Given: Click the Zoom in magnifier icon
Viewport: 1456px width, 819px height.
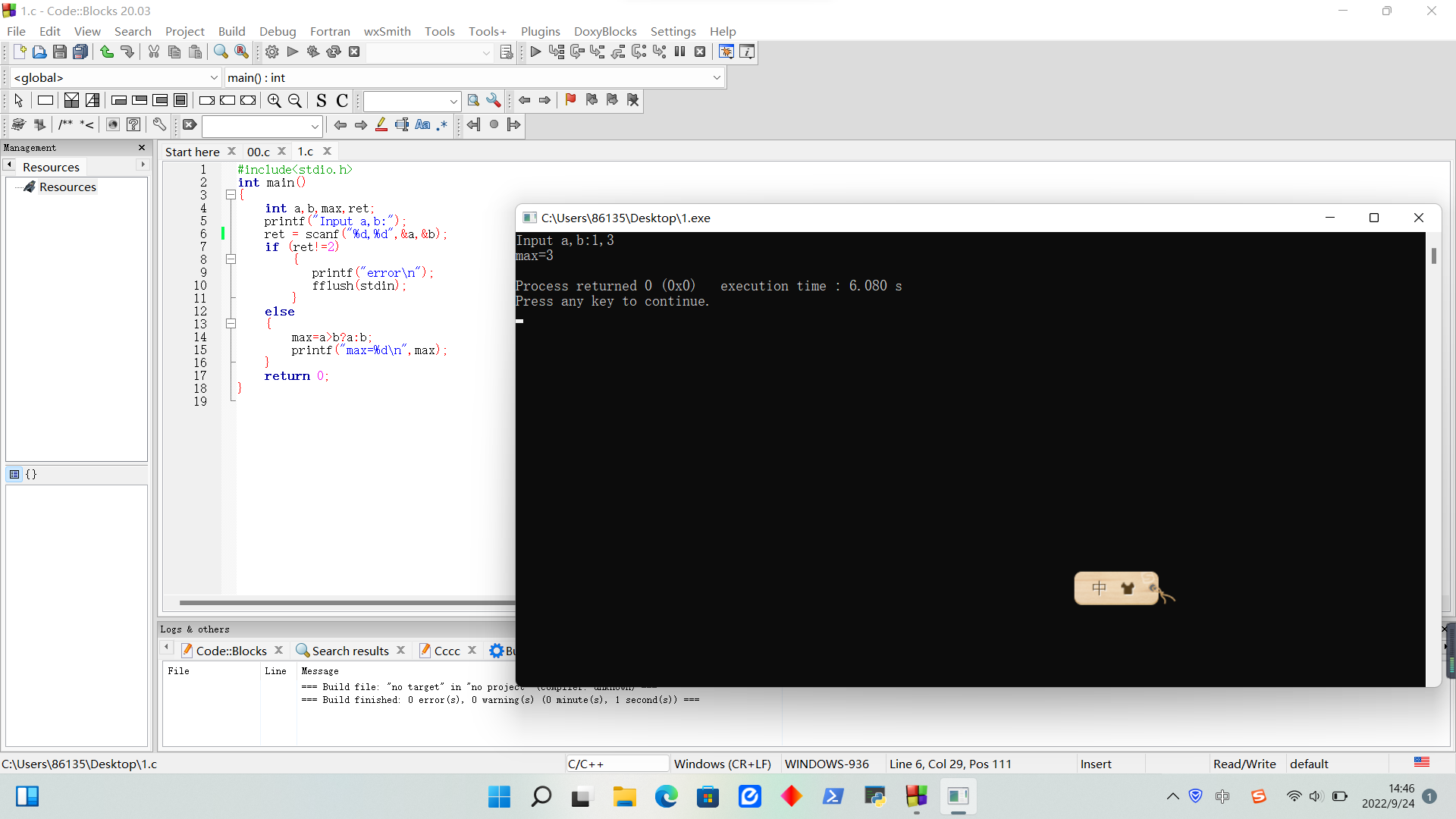Looking at the screenshot, I should [x=275, y=101].
